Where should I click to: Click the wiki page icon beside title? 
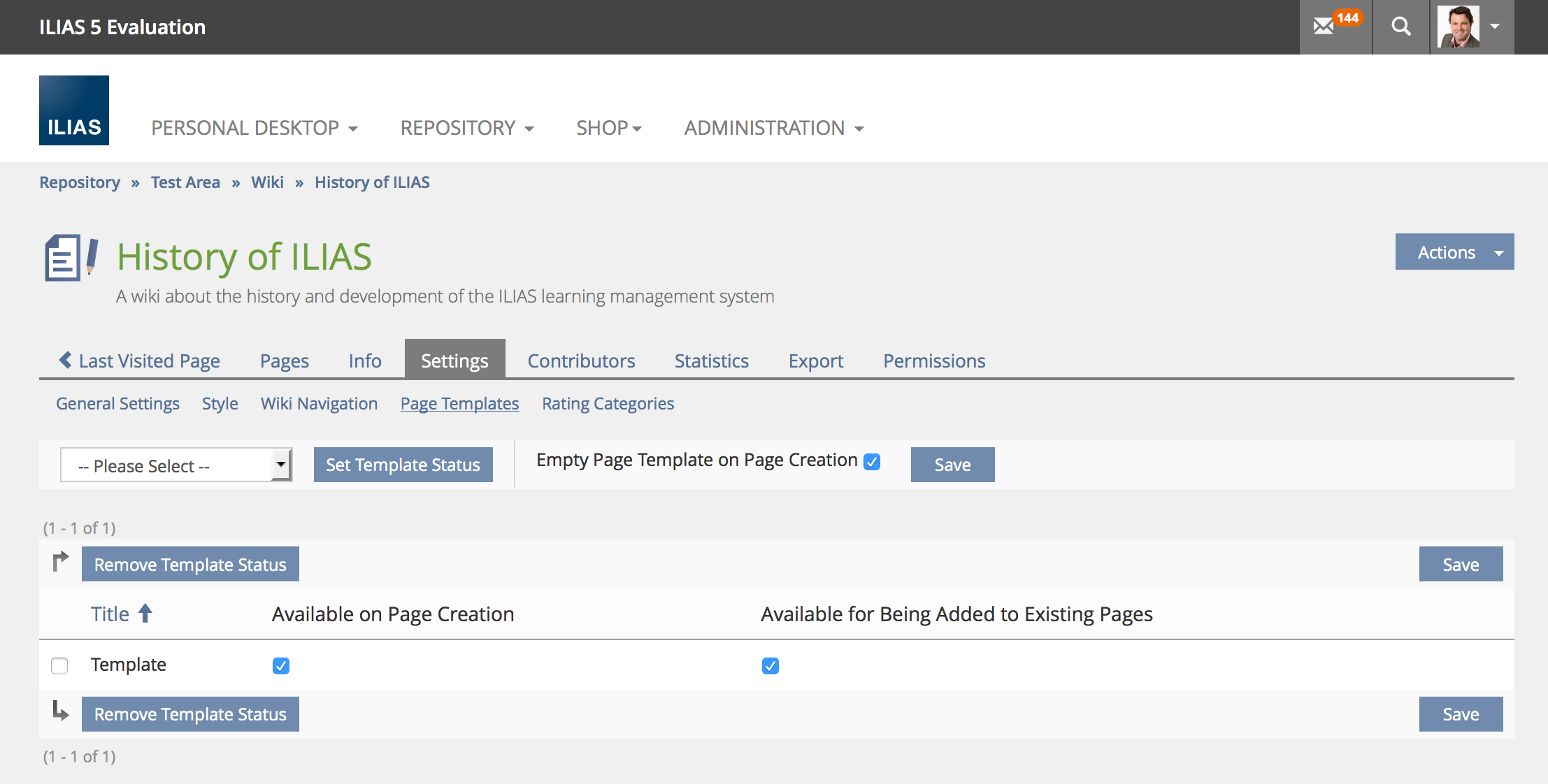click(71, 257)
